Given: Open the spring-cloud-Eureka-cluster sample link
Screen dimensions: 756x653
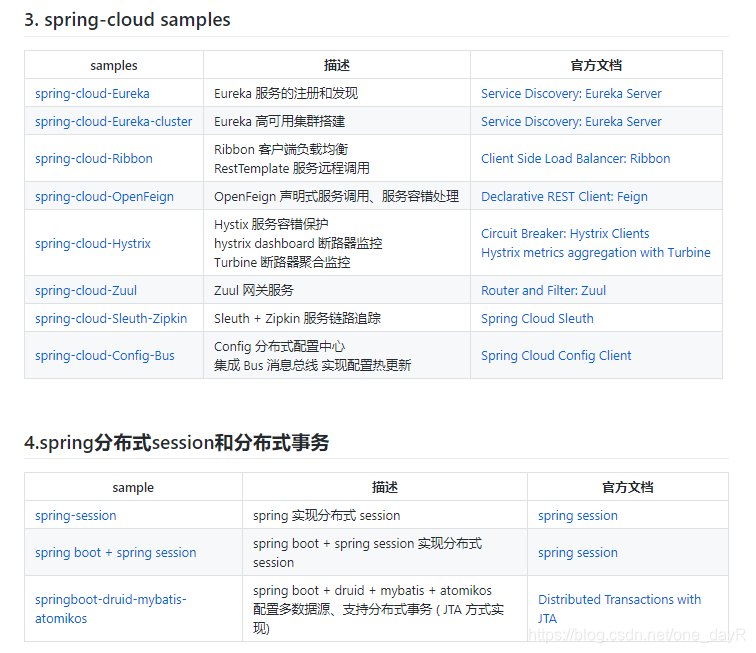Looking at the screenshot, I should [113, 122].
